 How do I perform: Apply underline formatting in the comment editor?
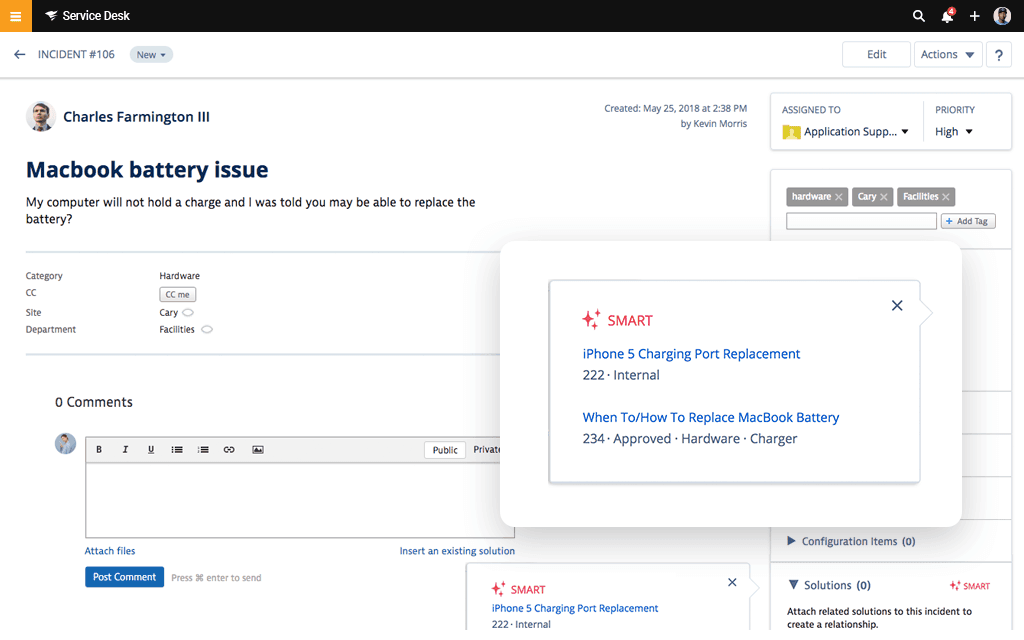[151, 449]
